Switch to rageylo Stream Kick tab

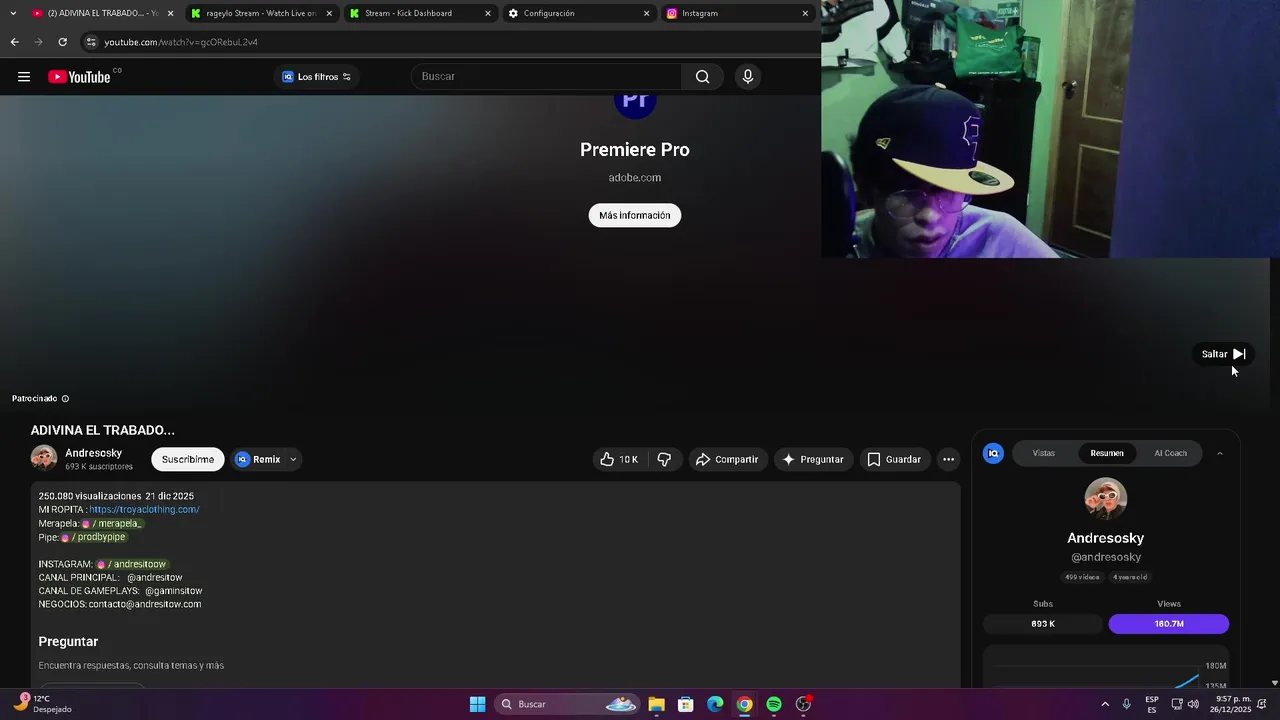pos(261,13)
